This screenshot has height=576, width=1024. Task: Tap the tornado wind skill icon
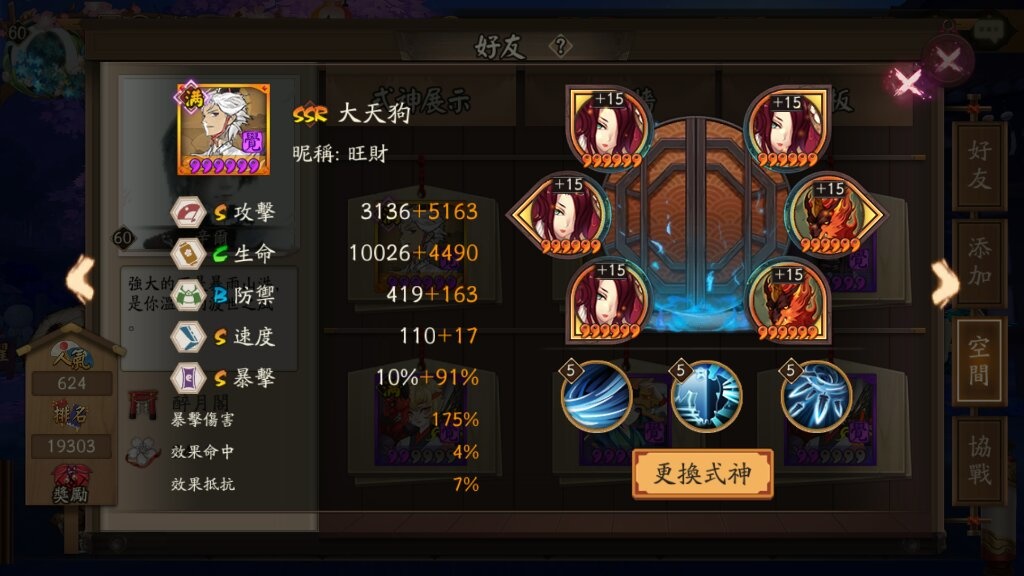[596, 396]
